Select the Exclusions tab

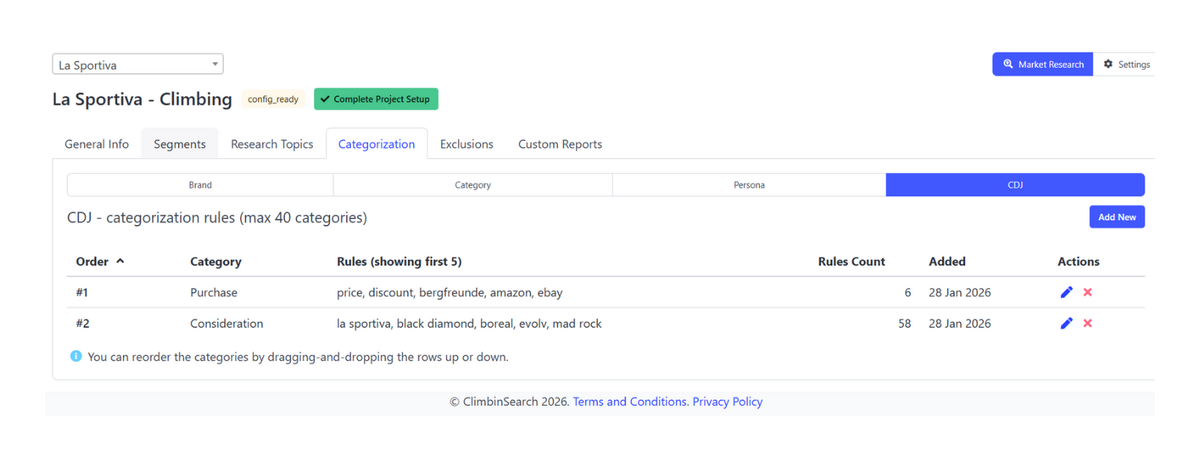[x=466, y=144]
